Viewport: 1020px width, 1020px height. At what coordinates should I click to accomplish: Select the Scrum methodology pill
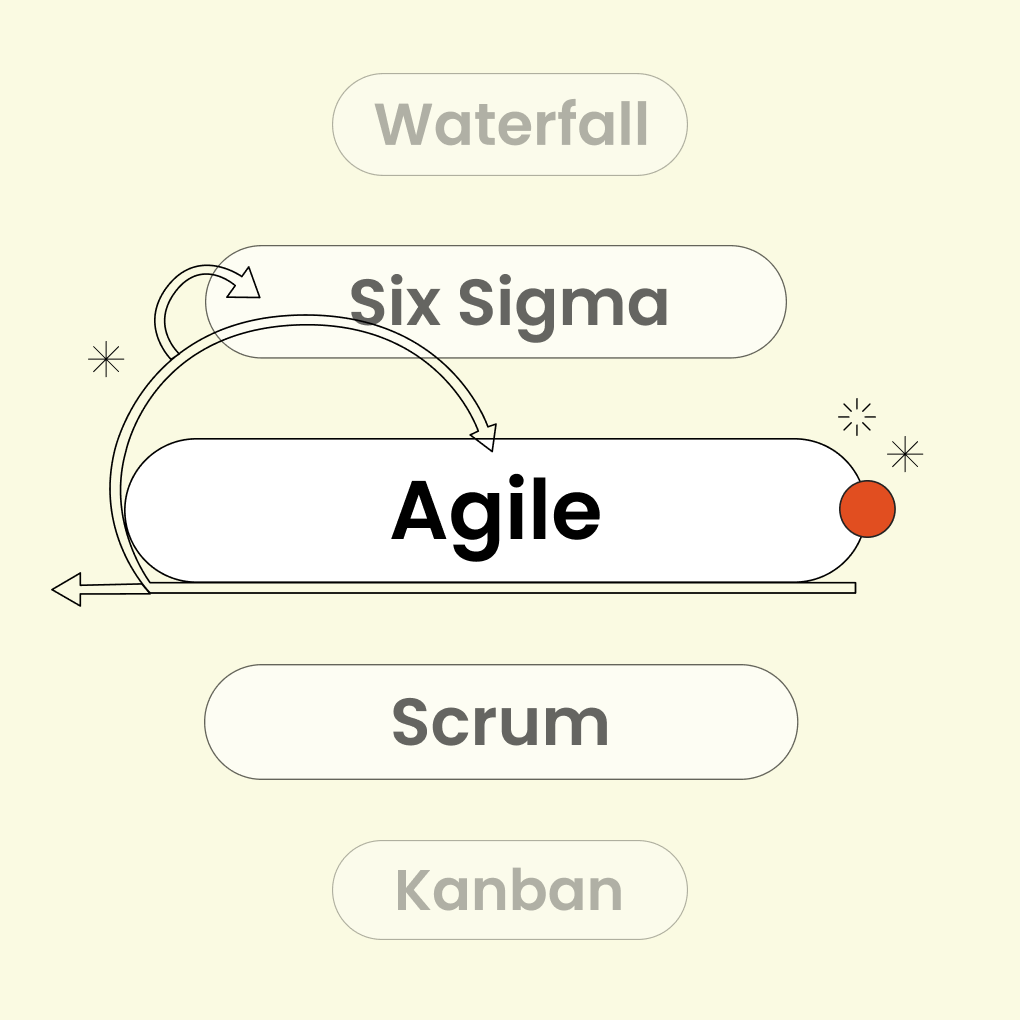pyautogui.click(x=500, y=721)
